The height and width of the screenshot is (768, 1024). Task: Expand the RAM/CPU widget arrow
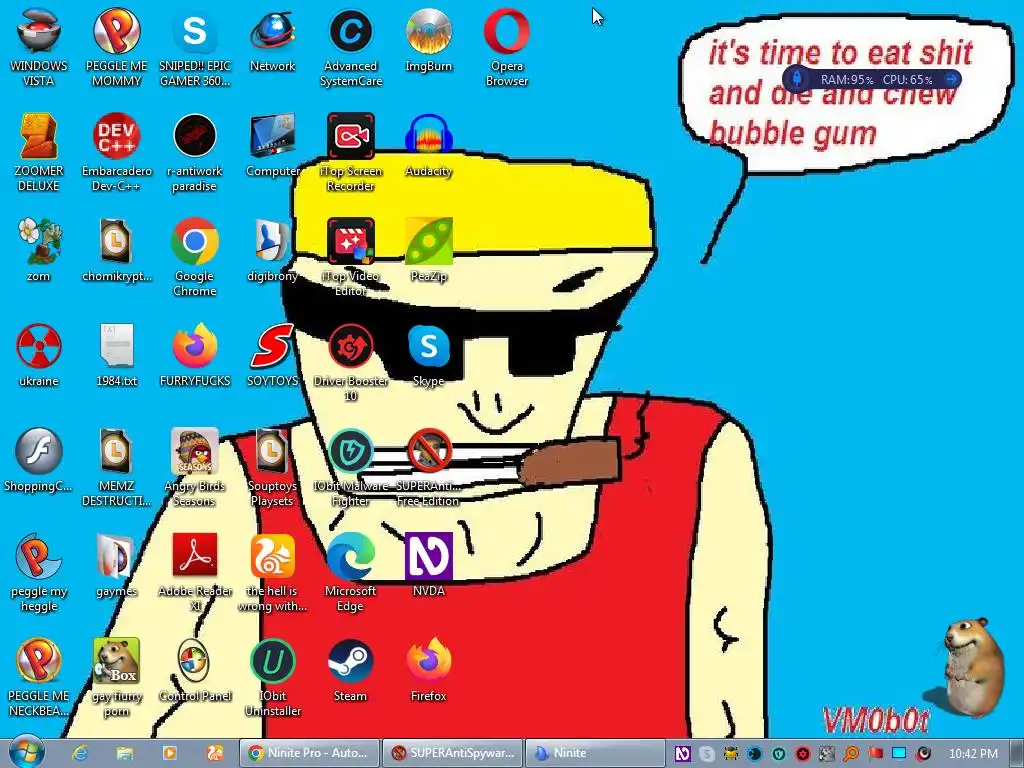952,79
